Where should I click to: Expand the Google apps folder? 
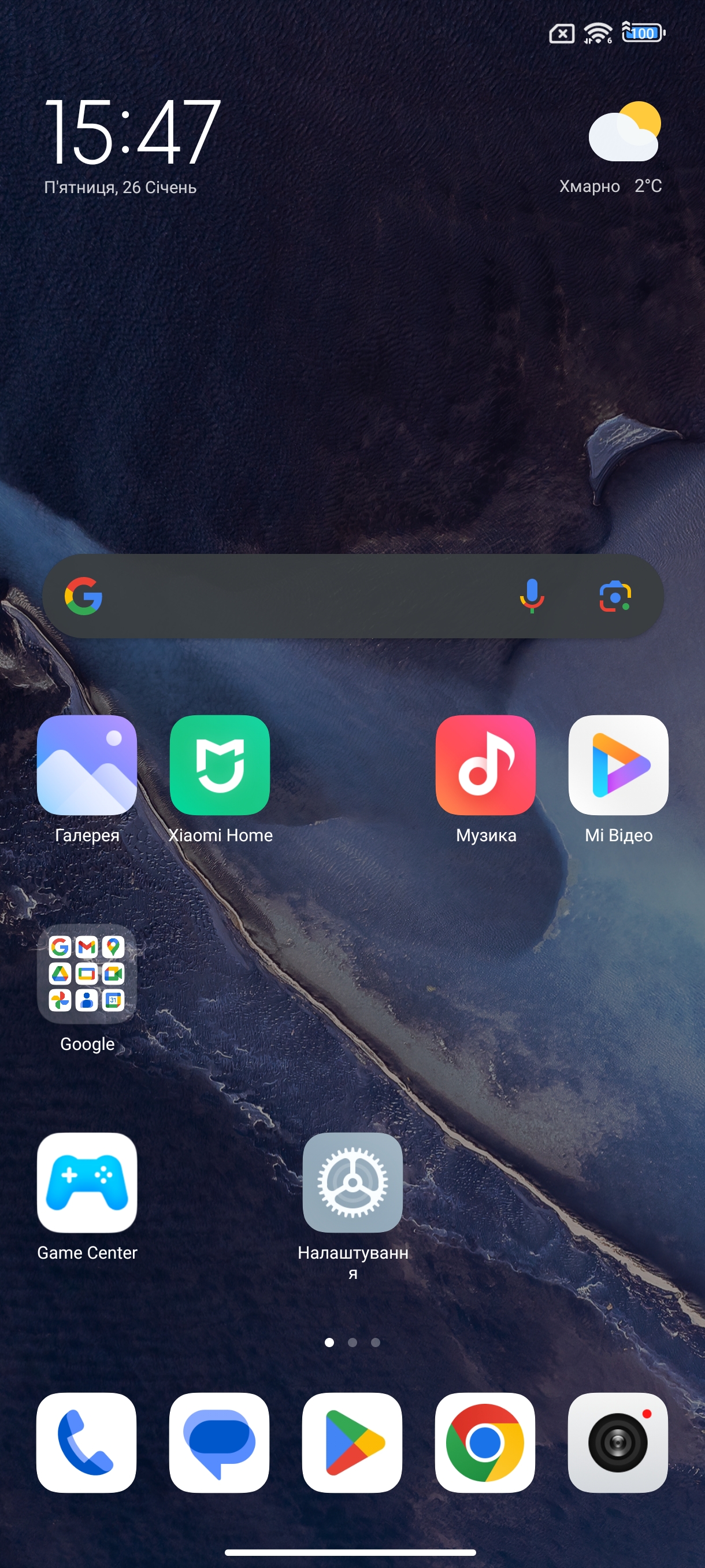tap(87, 973)
